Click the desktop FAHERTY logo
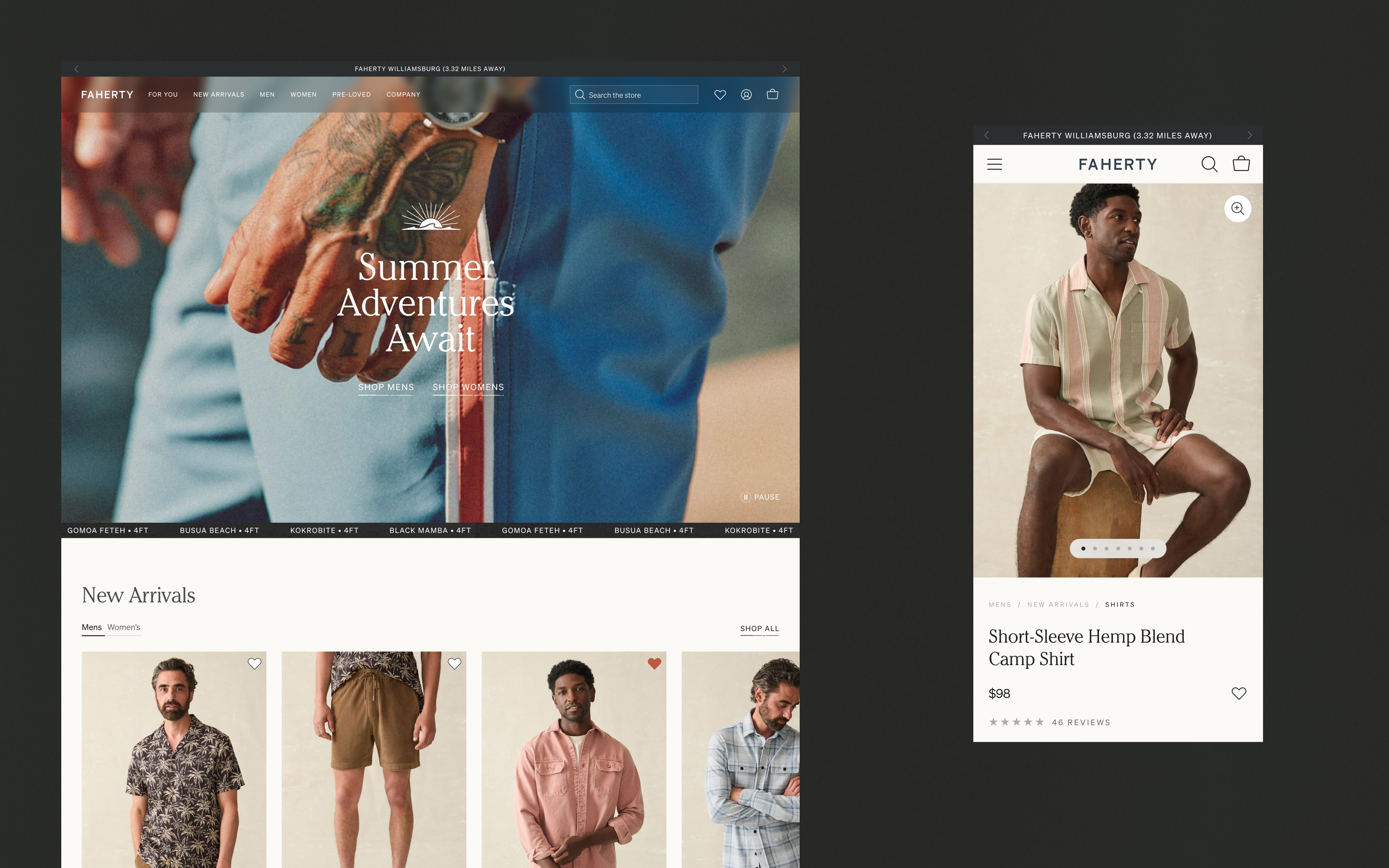The image size is (1389, 868). 107,95
